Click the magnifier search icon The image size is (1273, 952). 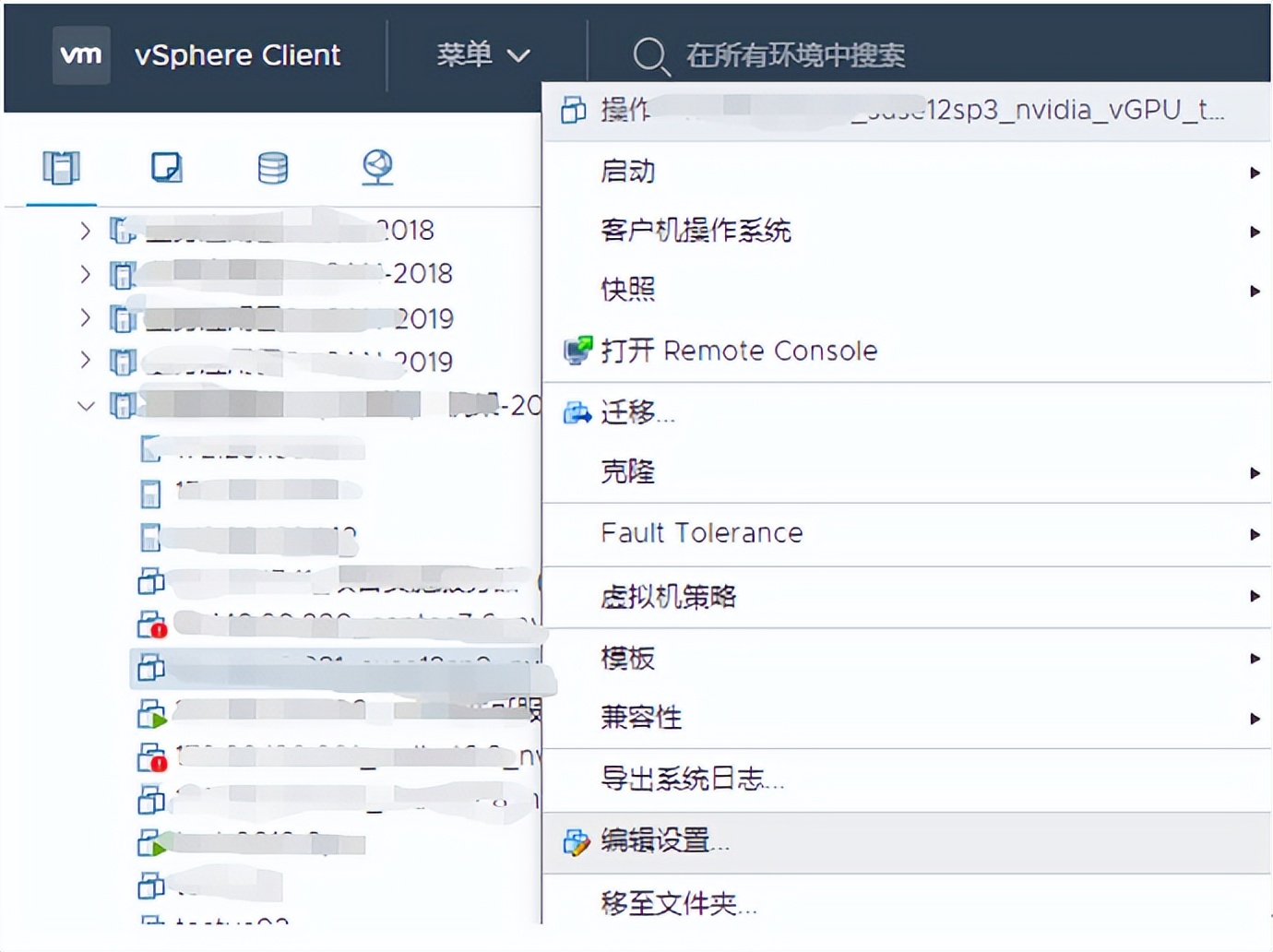(650, 55)
